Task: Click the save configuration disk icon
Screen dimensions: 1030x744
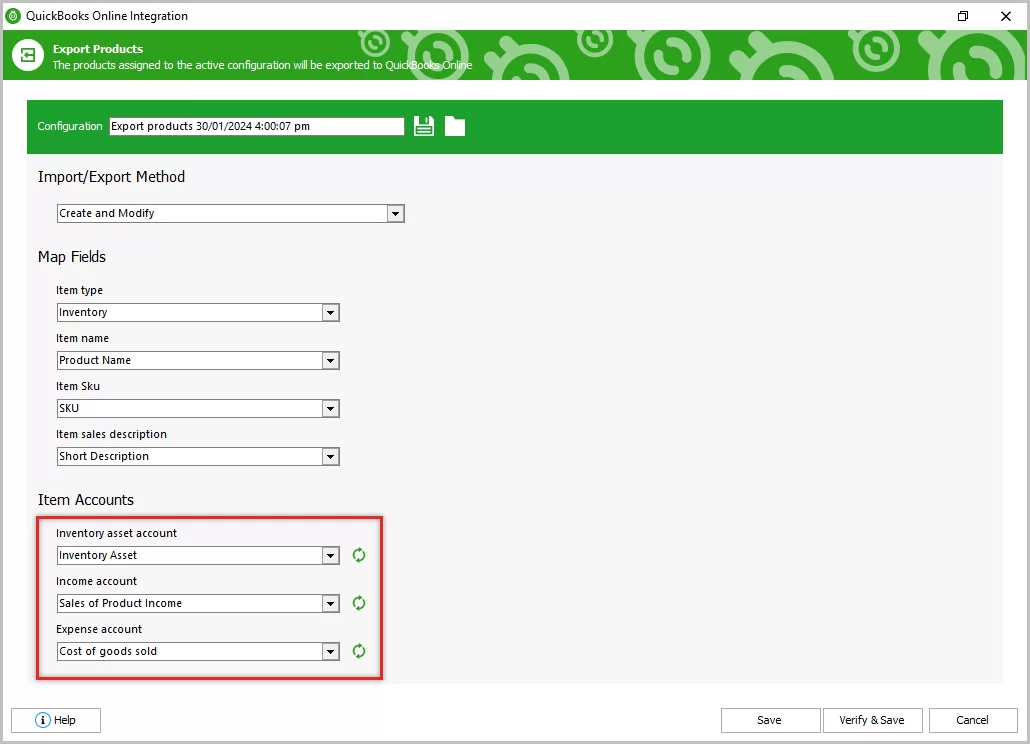Action: [x=423, y=125]
